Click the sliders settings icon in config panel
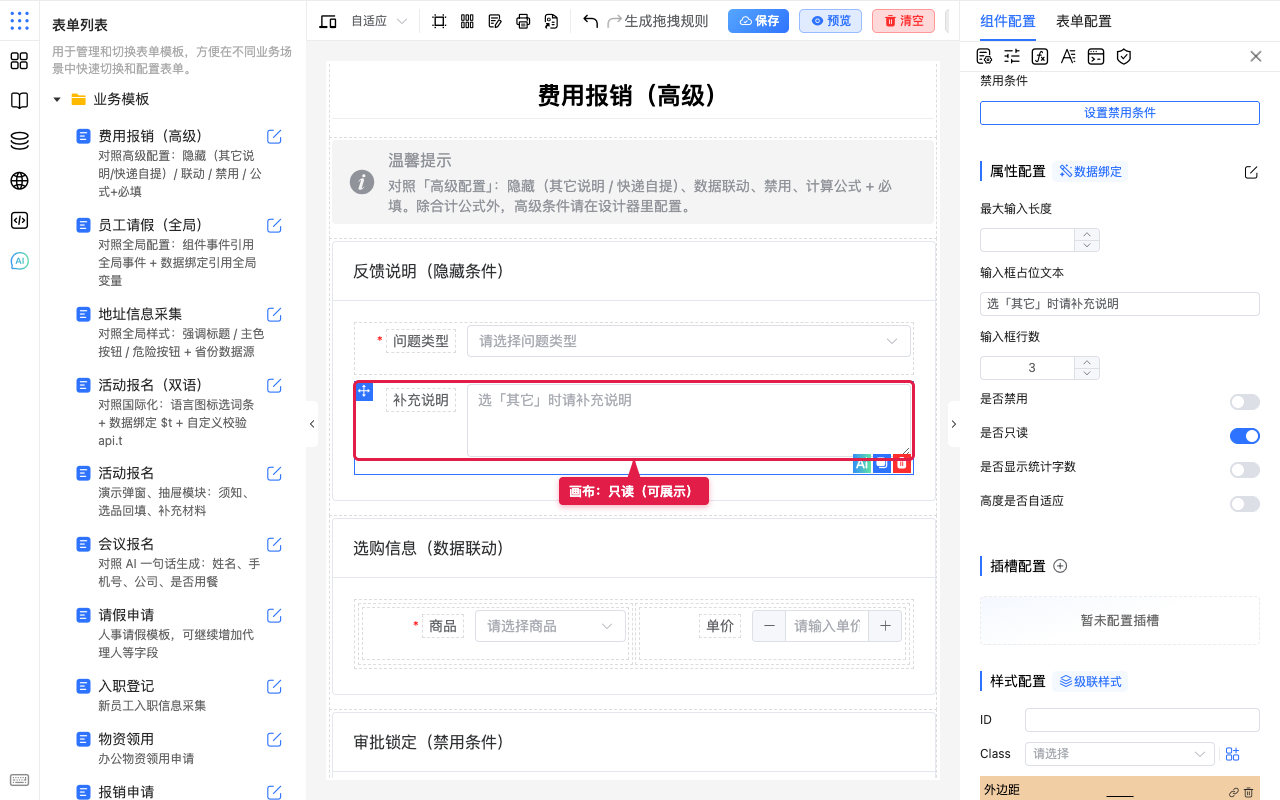Viewport: 1280px width, 800px height. [1012, 56]
